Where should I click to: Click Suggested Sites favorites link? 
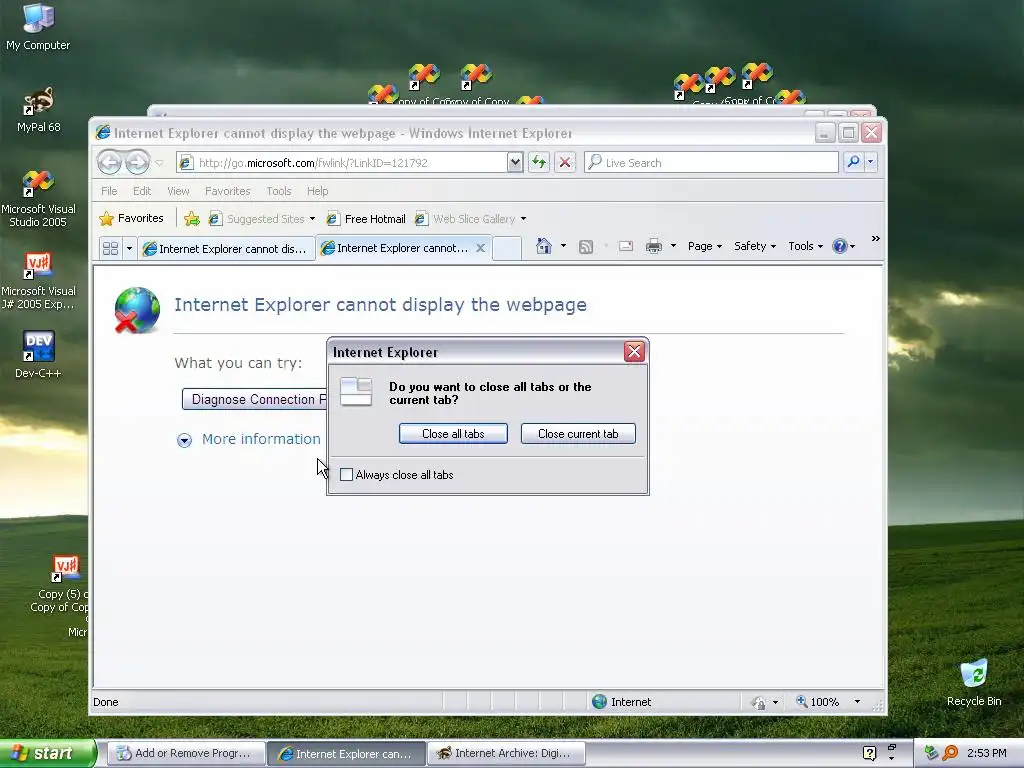[261, 219]
